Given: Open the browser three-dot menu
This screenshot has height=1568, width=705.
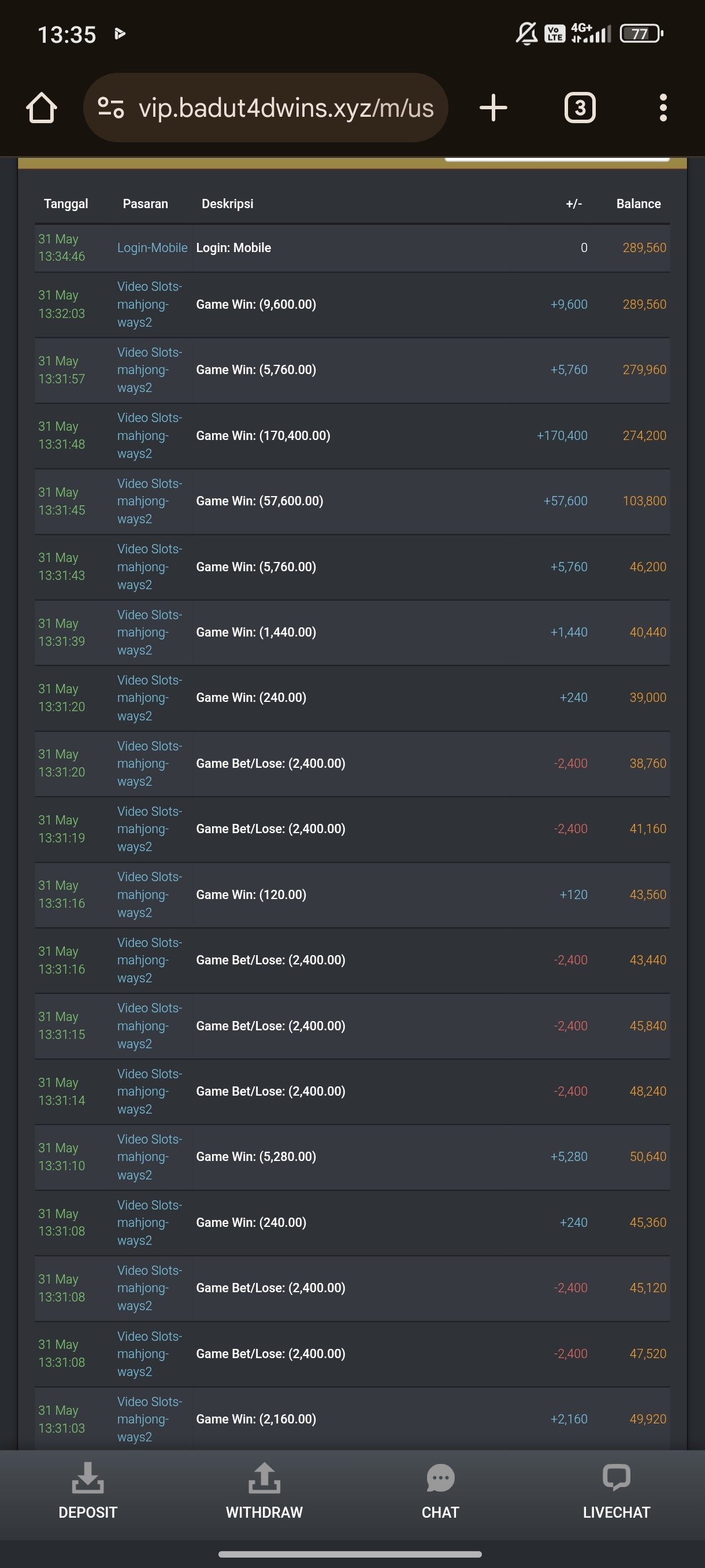Looking at the screenshot, I should click(663, 108).
